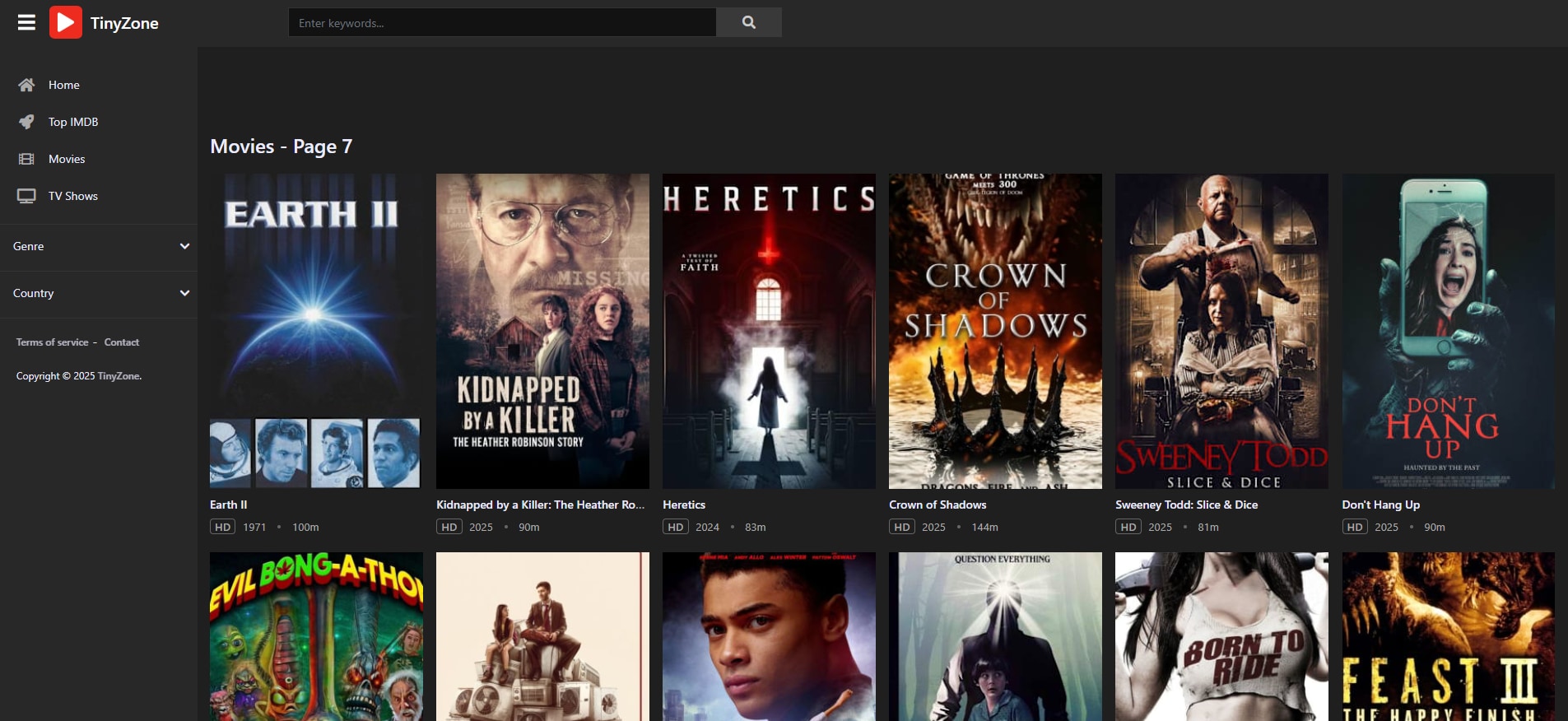Click the Don't Hang Up title link
The image size is (1568, 721).
click(1381, 505)
